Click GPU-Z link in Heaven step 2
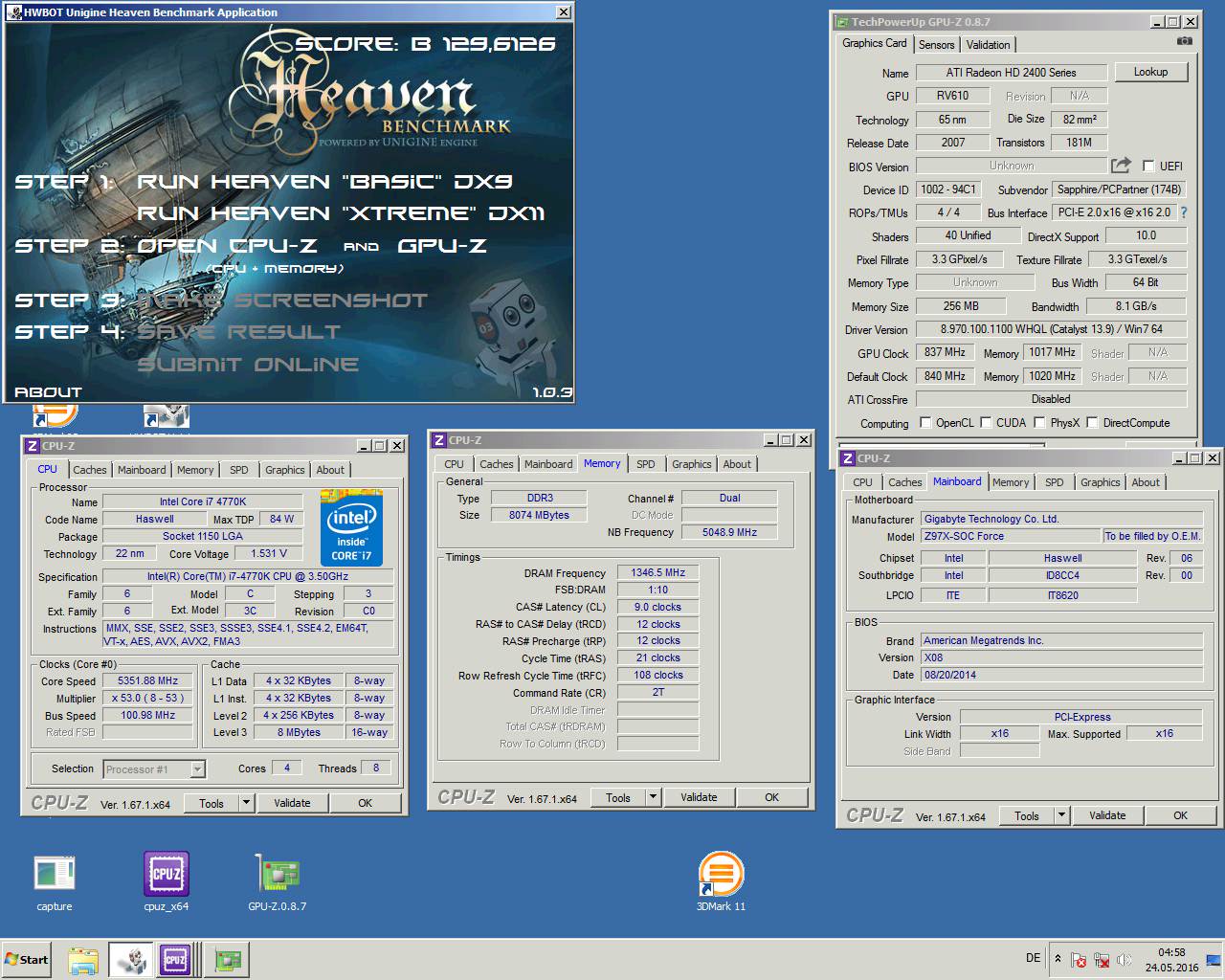 tap(442, 246)
